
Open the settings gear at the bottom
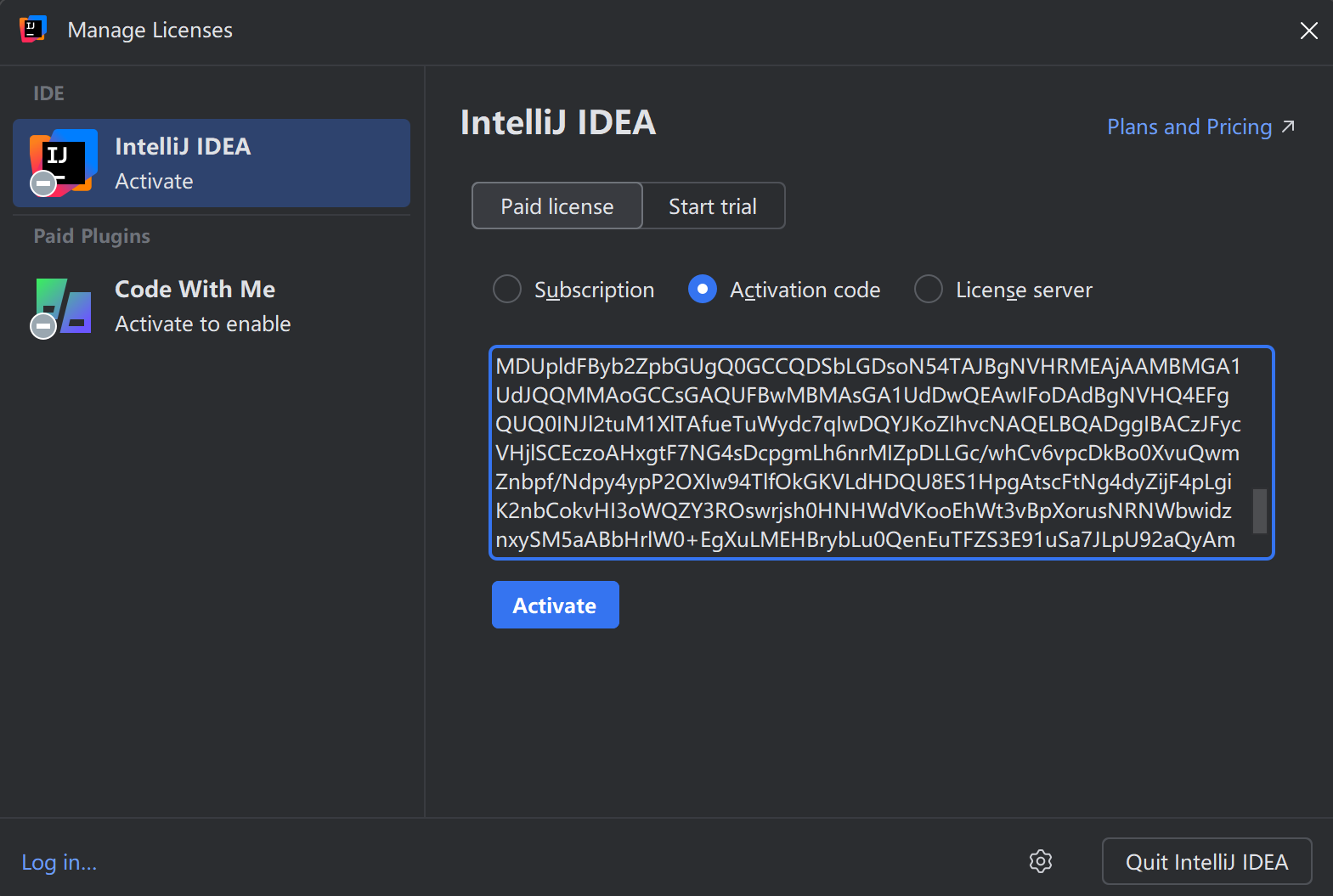coord(1041,861)
